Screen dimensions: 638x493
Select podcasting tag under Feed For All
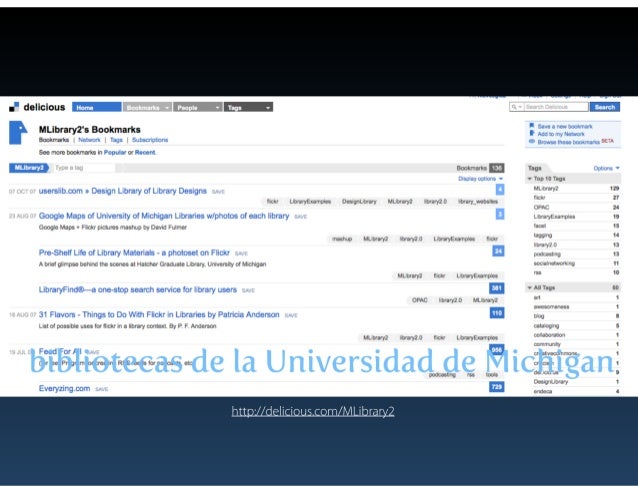(x=442, y=375)
